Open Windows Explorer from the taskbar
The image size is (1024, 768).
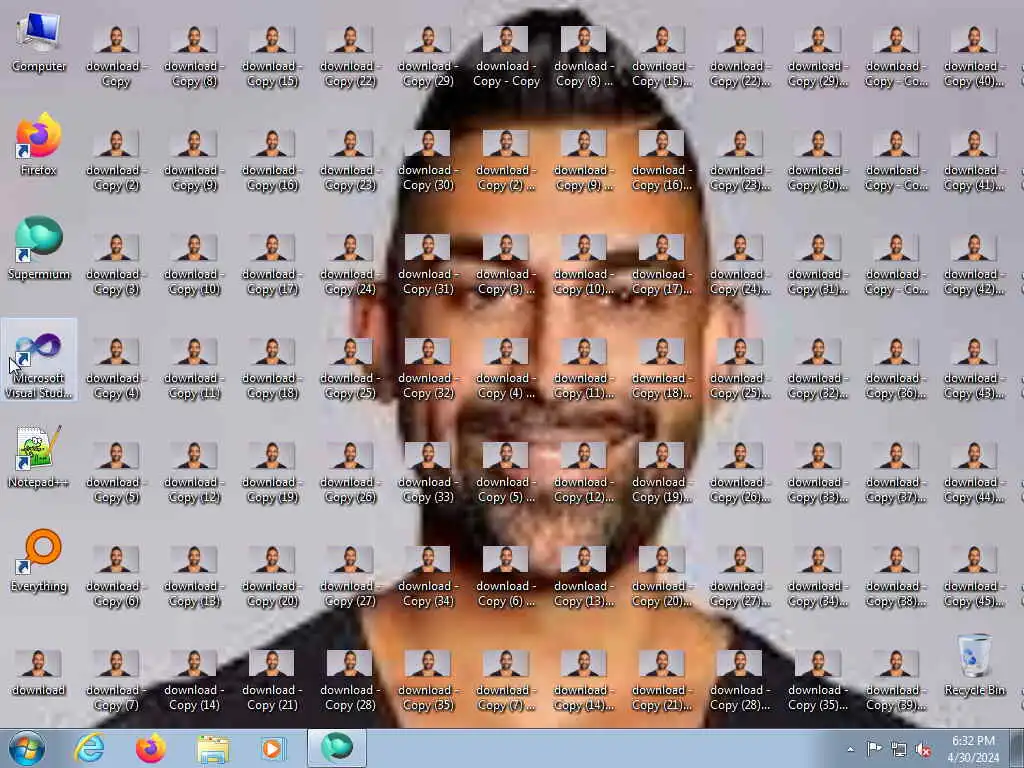[x=213, y=748]
